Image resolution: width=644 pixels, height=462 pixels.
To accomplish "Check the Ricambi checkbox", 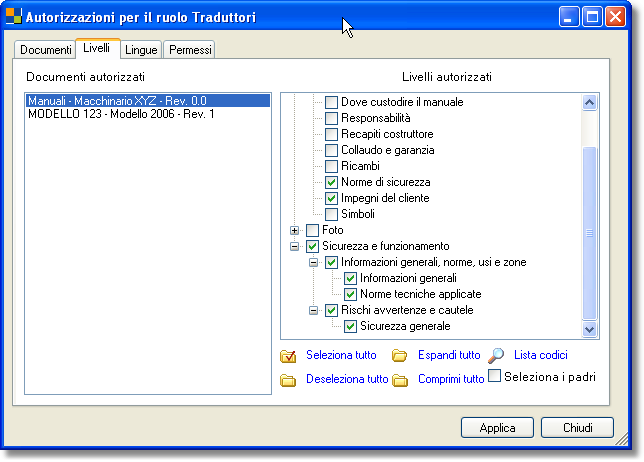I will click(x=332, y=166).
